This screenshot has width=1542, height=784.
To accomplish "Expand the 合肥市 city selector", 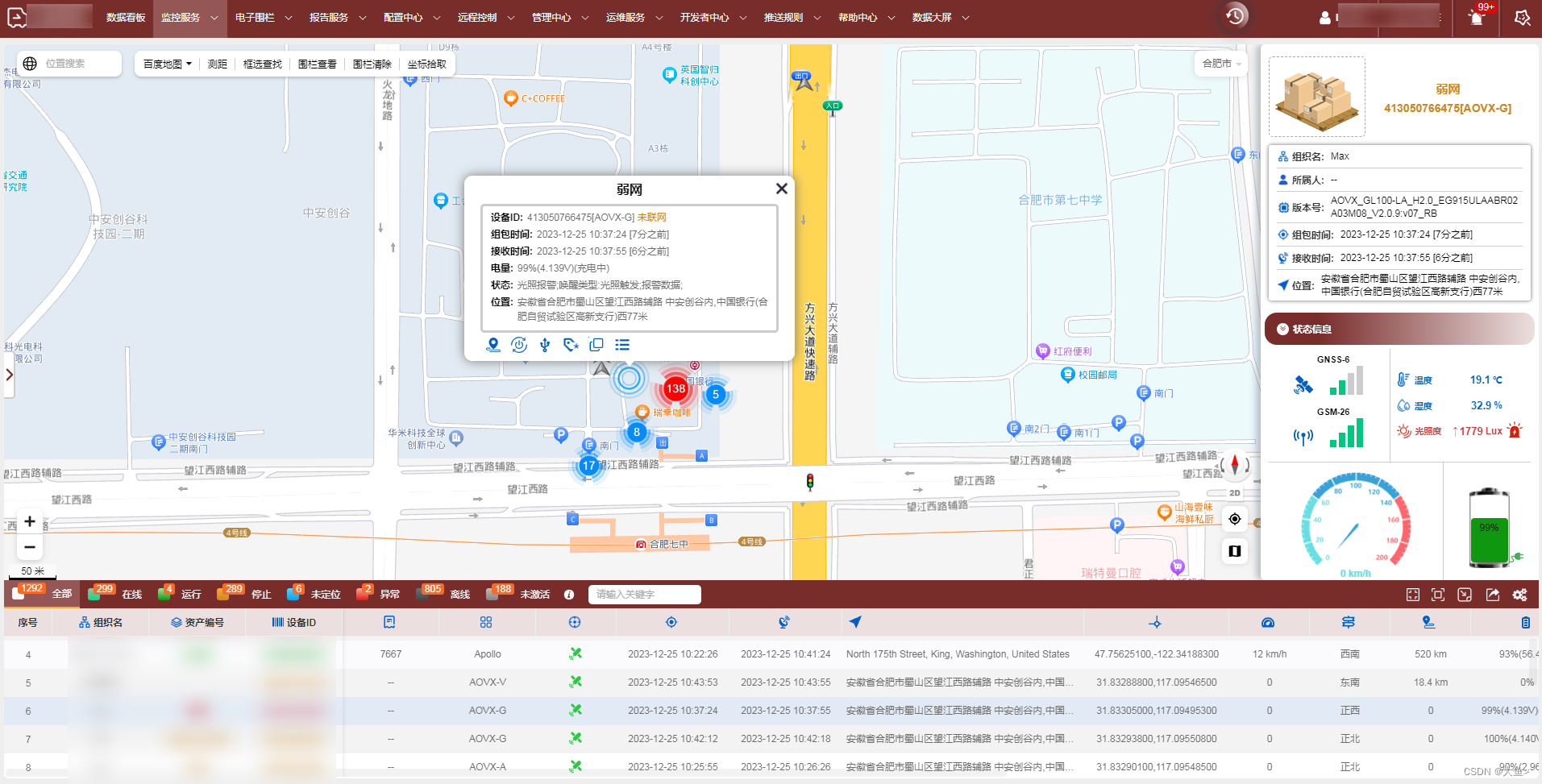I will (1221, 64).
